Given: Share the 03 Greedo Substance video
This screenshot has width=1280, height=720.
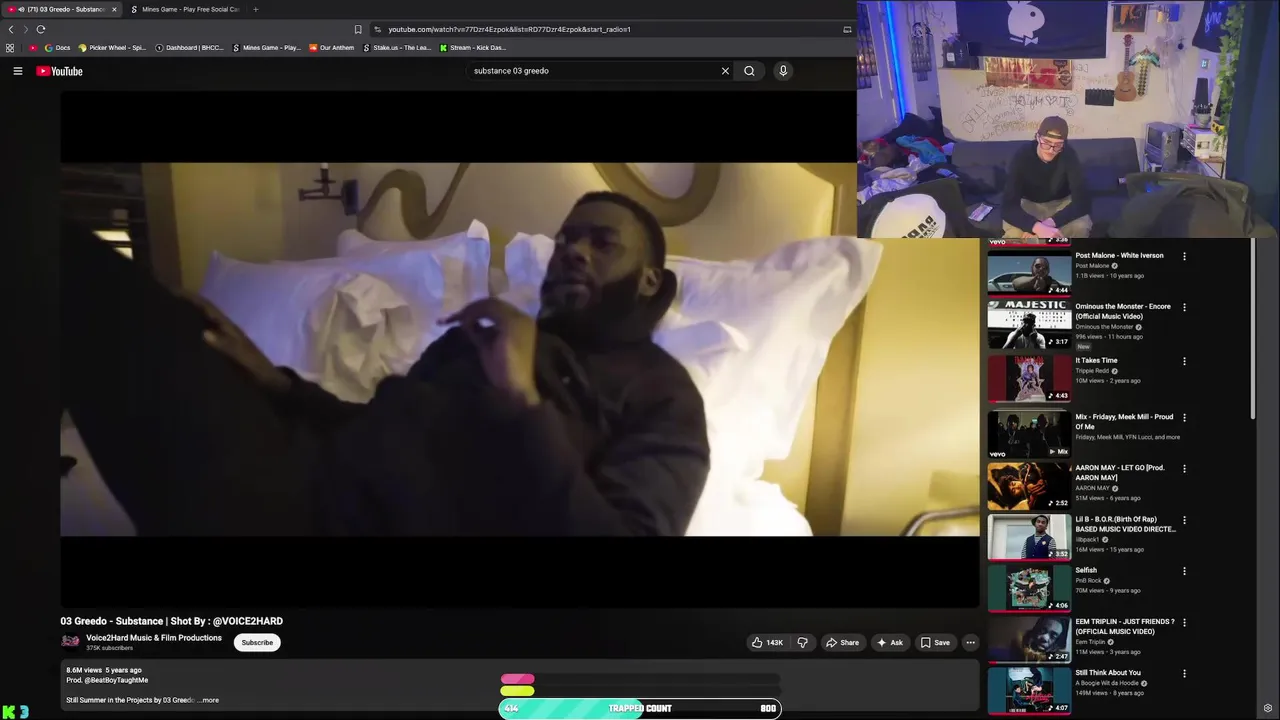Looking at the screenshot, I should [842, 643].
